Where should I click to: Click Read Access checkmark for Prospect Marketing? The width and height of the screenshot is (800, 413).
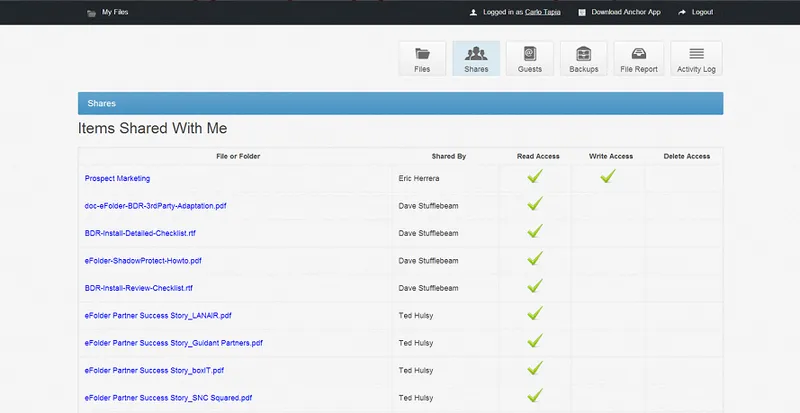point(535,177)
